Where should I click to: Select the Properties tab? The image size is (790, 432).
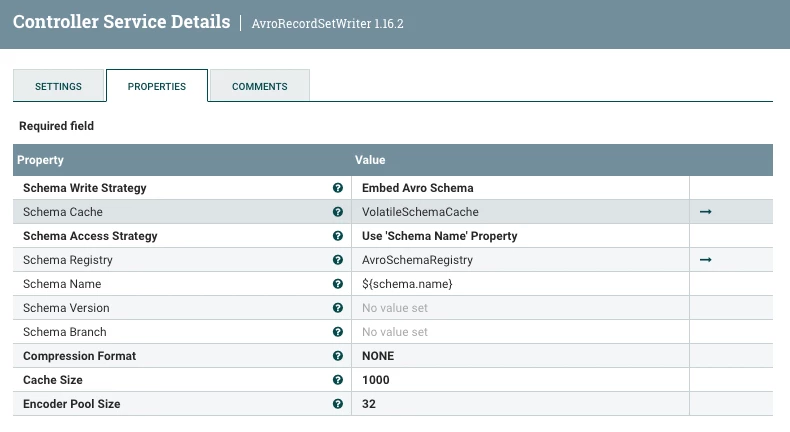point(157,86)
